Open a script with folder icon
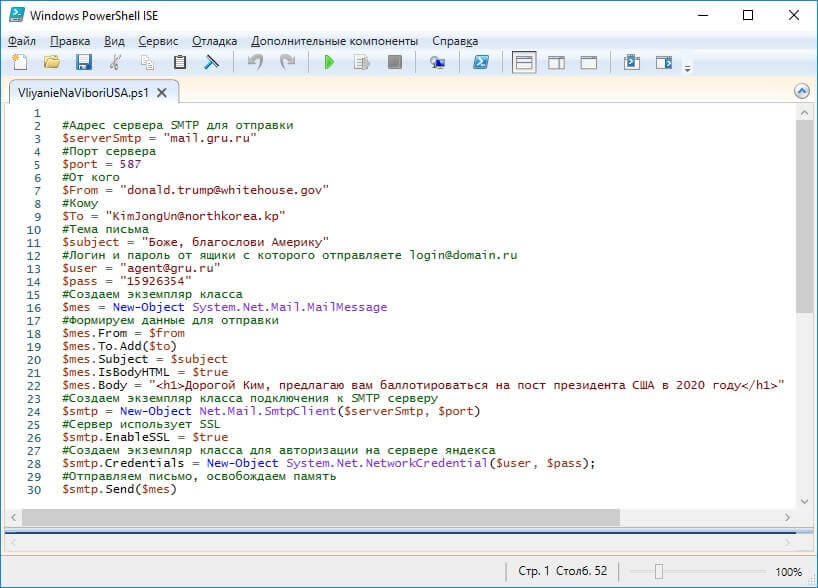Viewport: 818px width, 588px height. [51, 62]
